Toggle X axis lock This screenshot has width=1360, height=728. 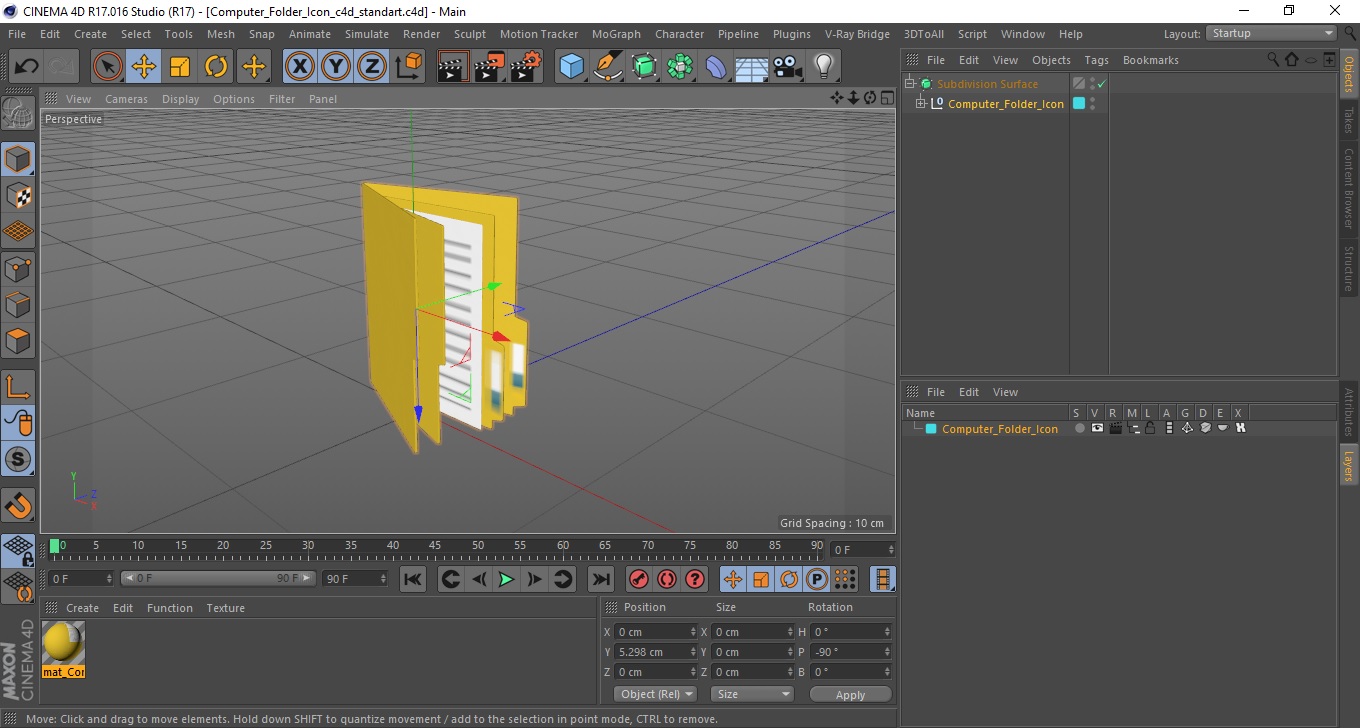pos(299,67)
